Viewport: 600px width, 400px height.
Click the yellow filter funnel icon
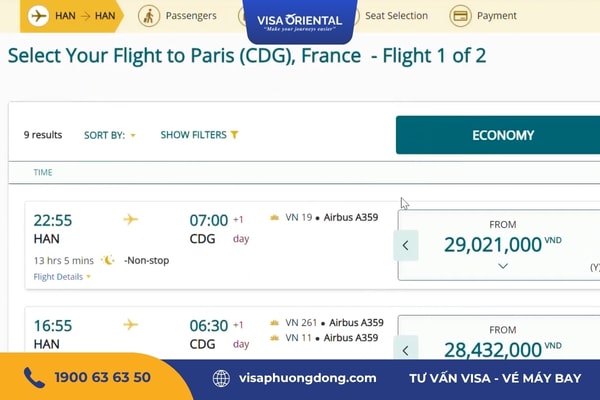[x=234, y=135]
